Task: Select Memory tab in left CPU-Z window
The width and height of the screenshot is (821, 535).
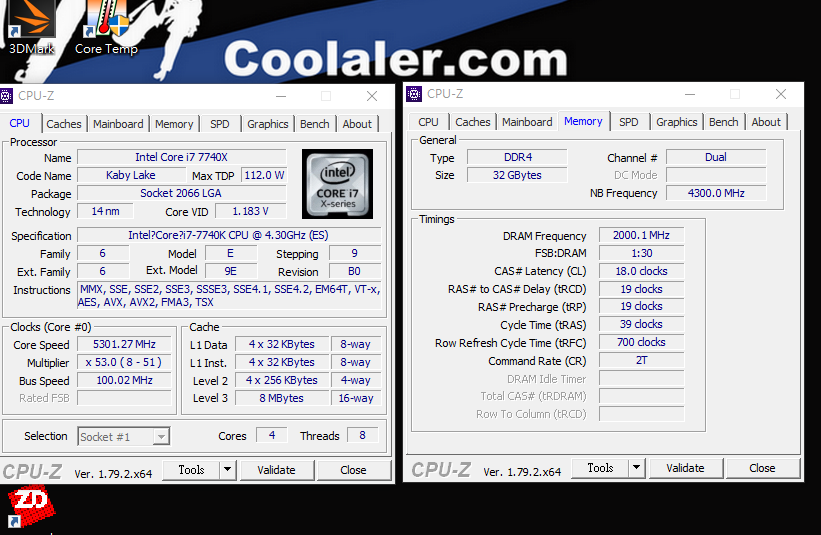Action: (x=174, y=124)
